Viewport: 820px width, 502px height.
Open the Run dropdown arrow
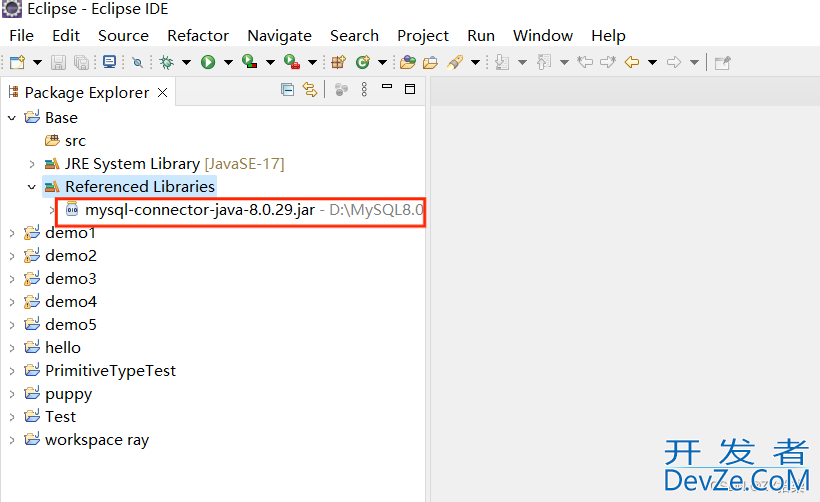tap(229, 63)
